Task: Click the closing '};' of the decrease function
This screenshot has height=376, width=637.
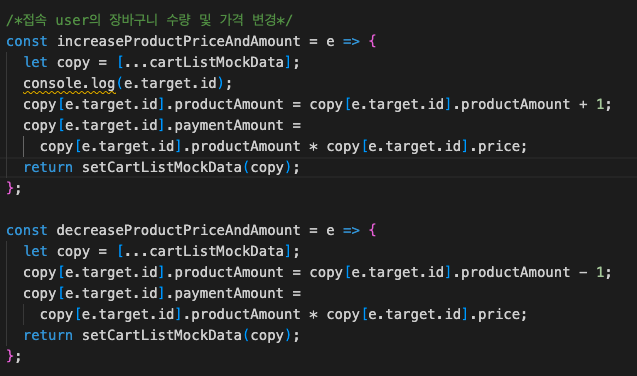Action: click(13, 356)
